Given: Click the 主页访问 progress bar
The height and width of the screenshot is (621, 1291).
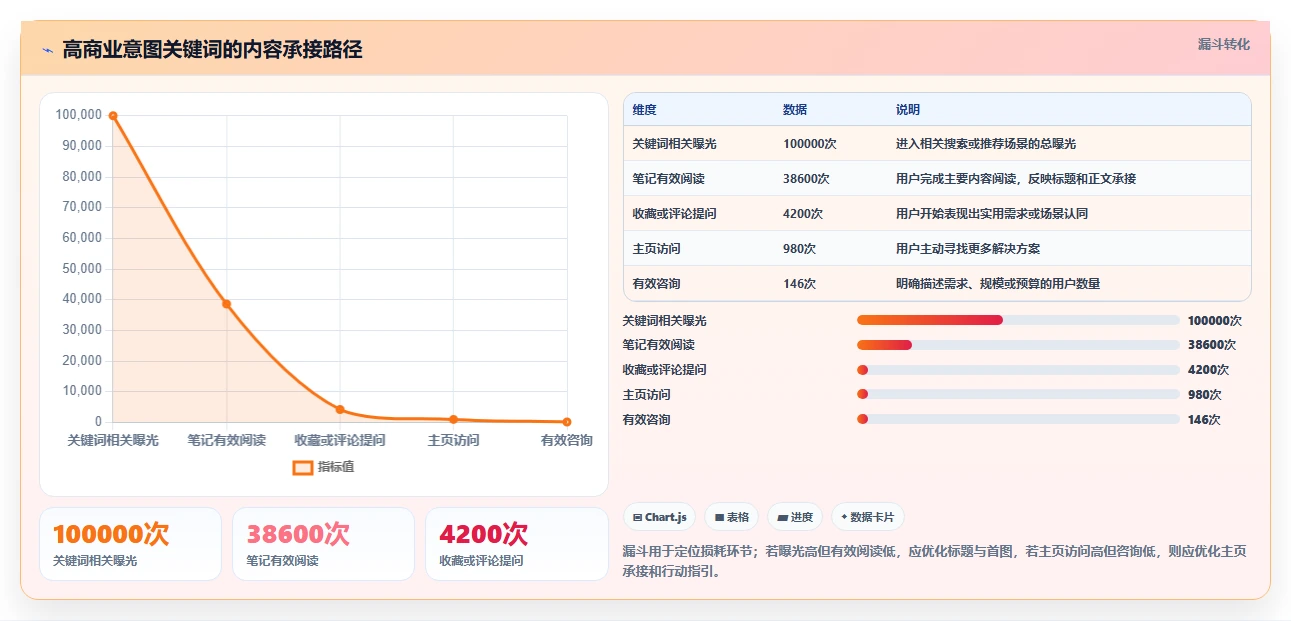Looking at the screenshot, I should tap(1018, 394).
